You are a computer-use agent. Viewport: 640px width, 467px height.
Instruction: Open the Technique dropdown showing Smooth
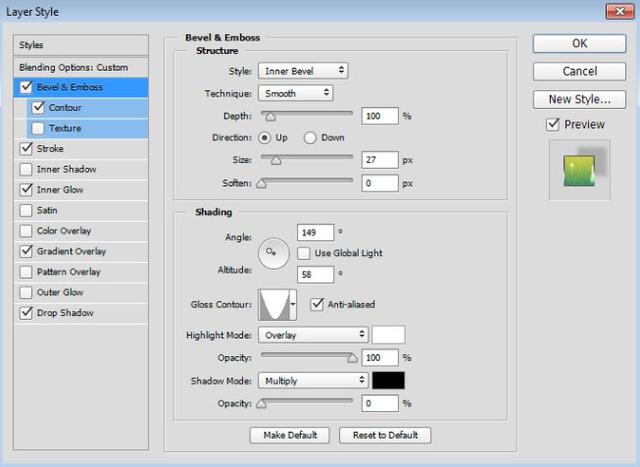point(295,93)
